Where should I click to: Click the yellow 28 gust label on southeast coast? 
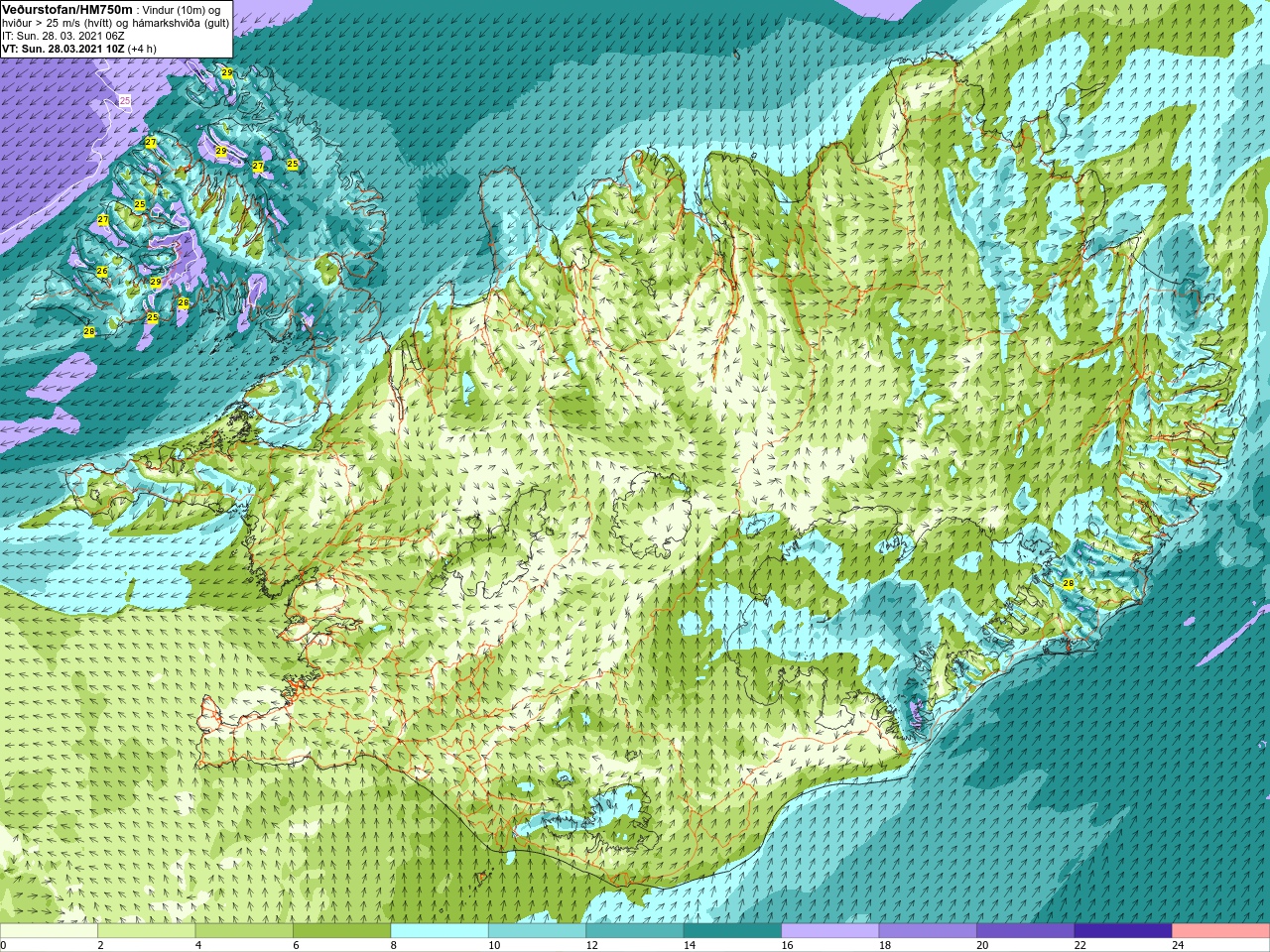1069,583
